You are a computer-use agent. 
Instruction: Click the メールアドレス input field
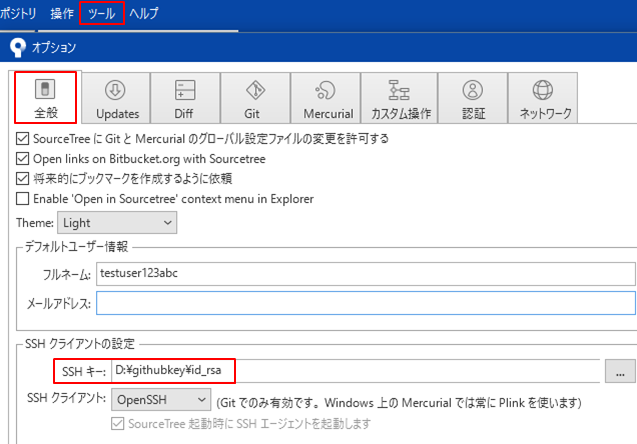[366, 303]
